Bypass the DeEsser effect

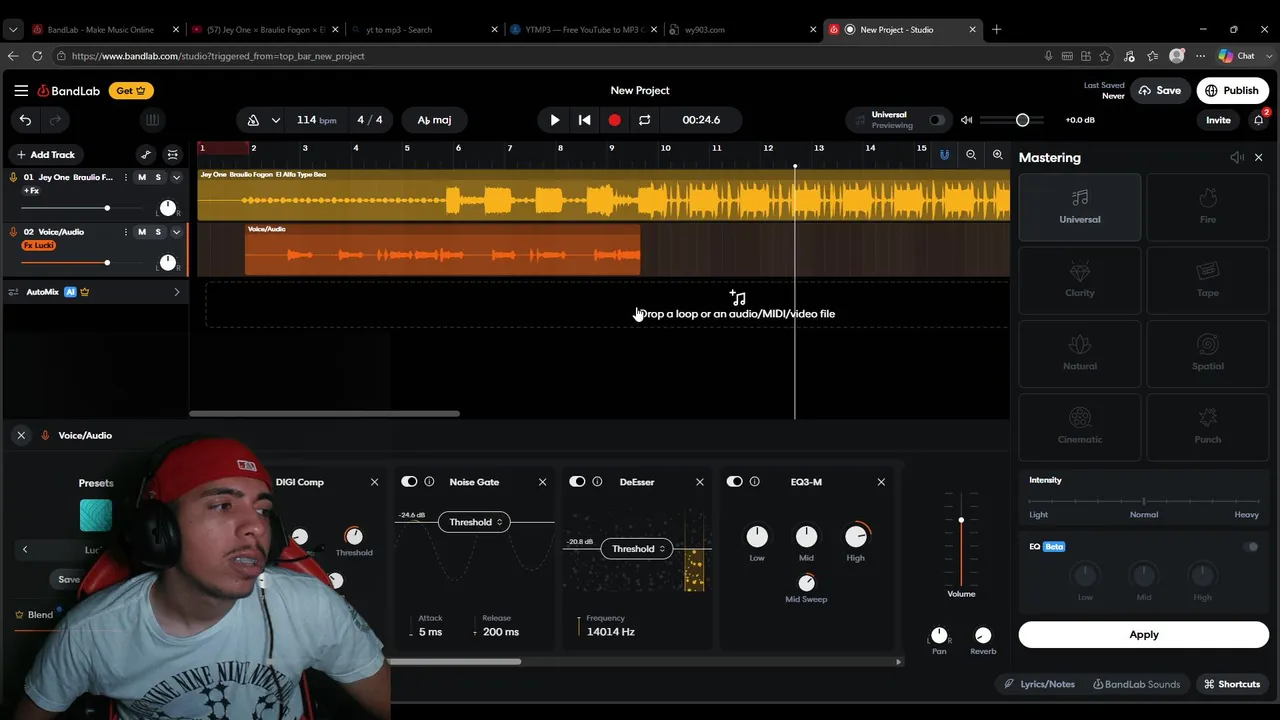click(x=577, y=482)
